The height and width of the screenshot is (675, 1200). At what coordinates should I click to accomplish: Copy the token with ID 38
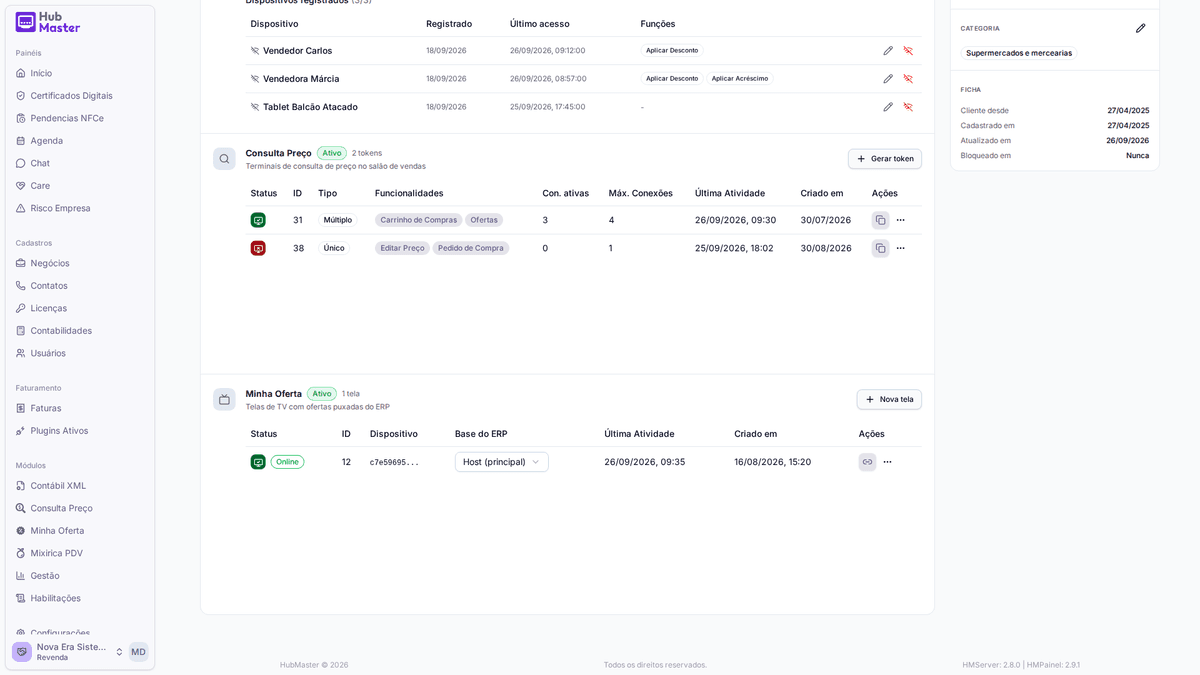point(880,248)
